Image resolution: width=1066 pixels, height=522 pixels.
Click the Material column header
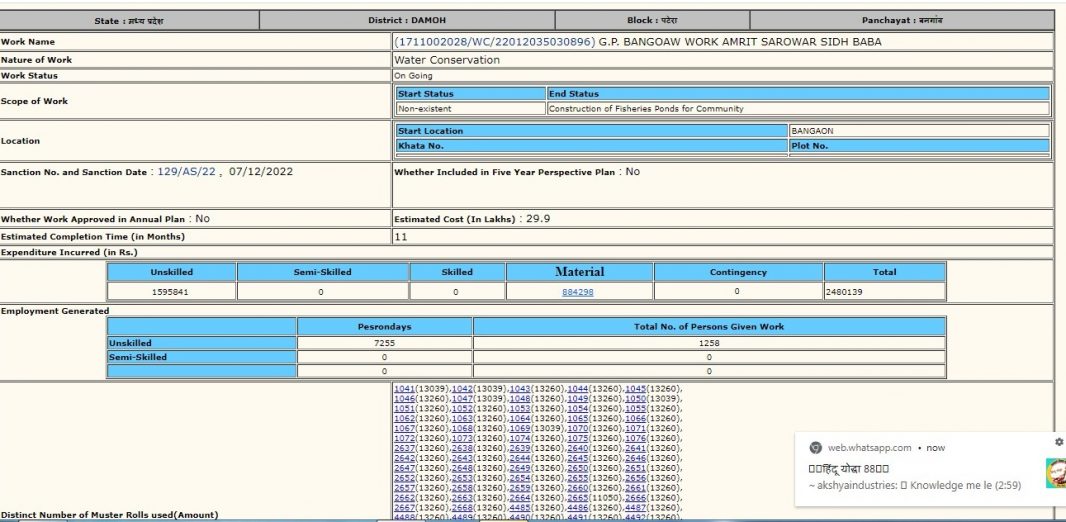(579, 272)
